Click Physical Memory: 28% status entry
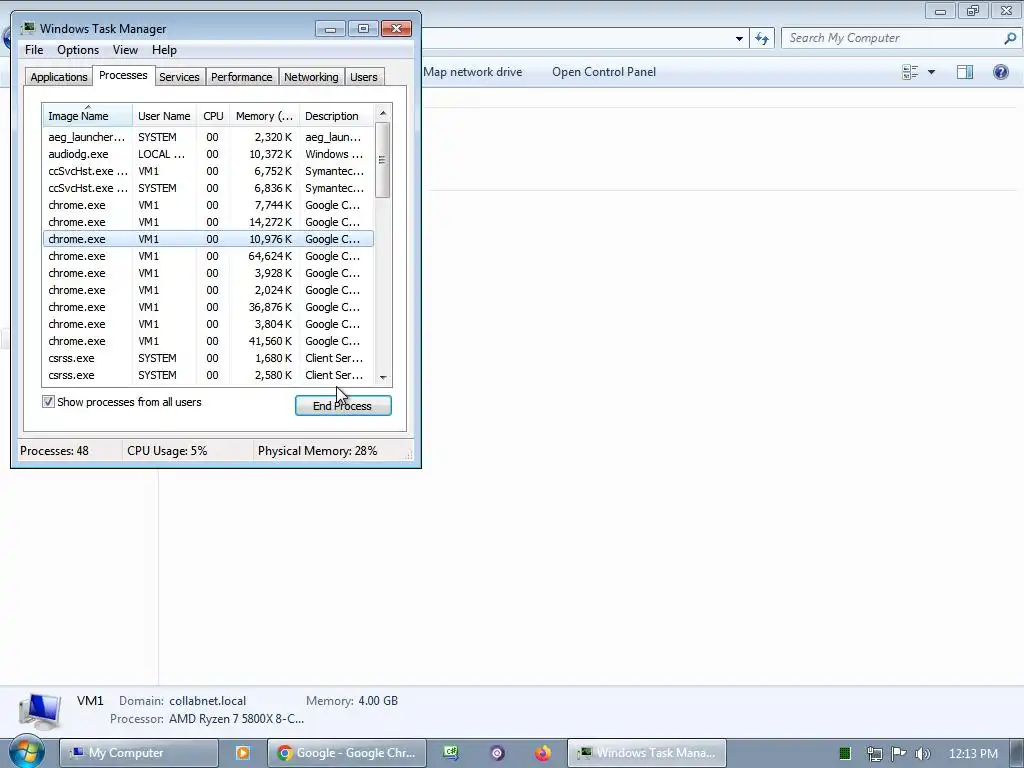Viewport: 1024px width, 768px height. (x=317, y=451)
